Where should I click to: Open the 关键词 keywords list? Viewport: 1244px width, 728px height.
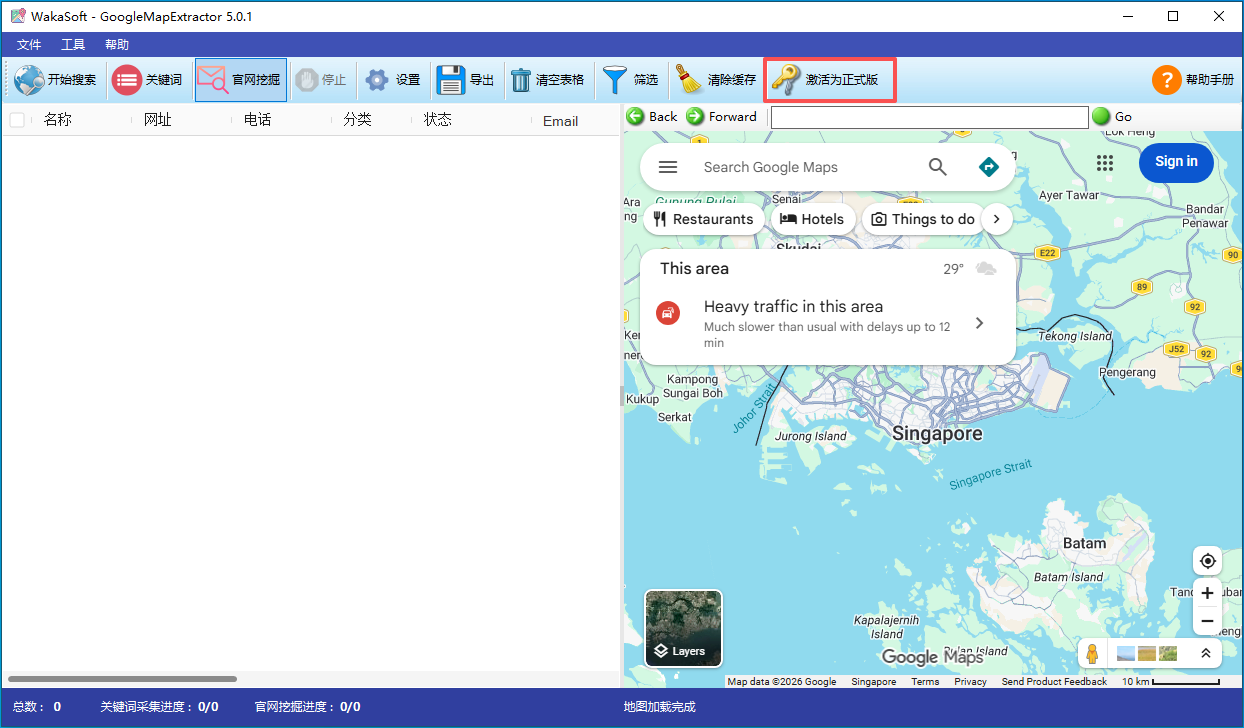click(147, 80)
